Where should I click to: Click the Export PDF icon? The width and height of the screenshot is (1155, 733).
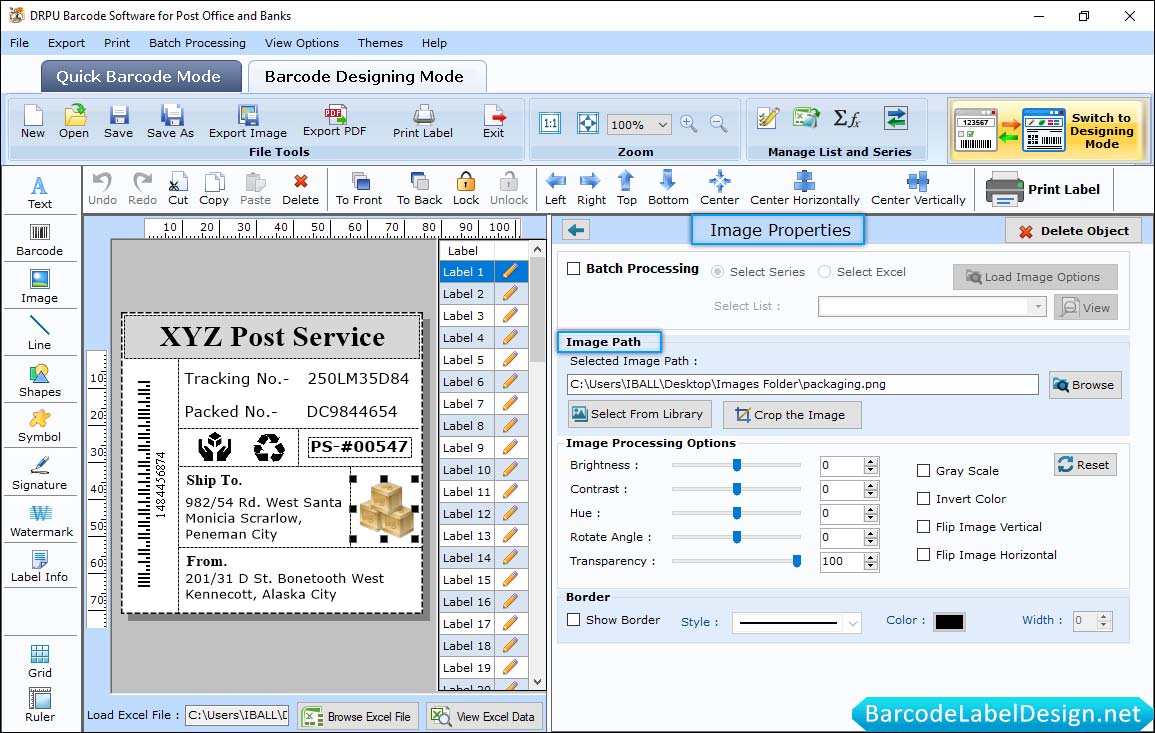[334, 120]
